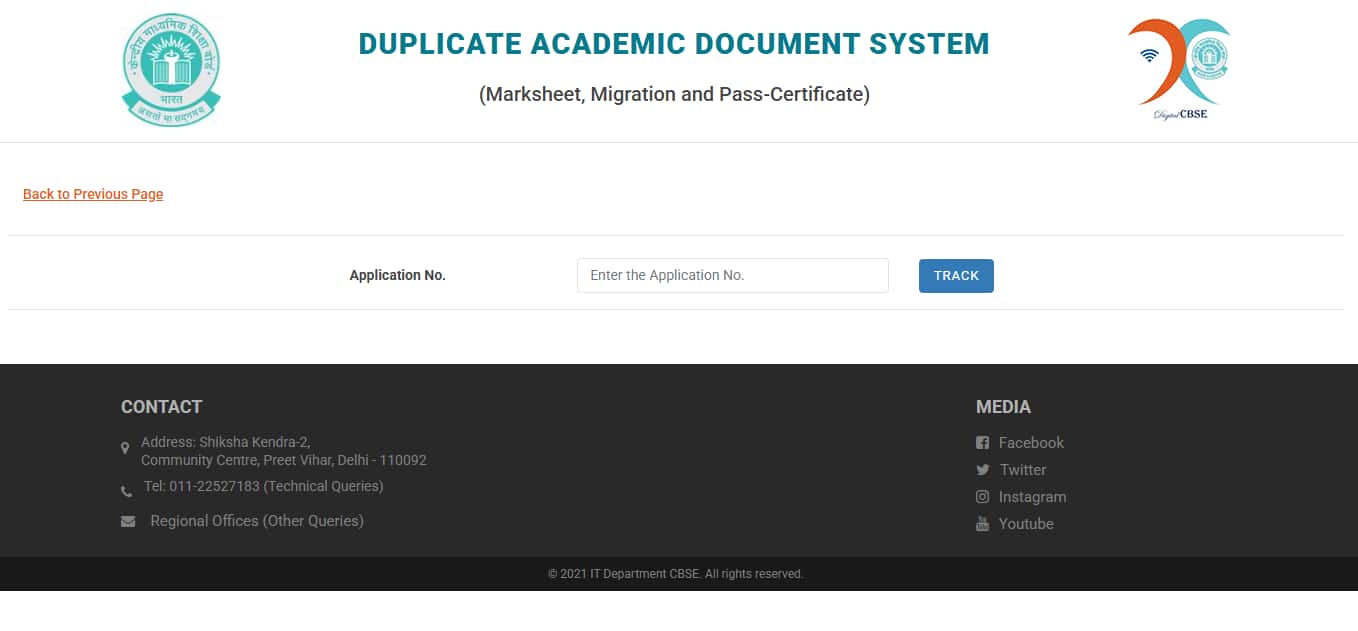Click the envelope icon beside Regional Offices
1358x631 pixels.
coord(128,521)
